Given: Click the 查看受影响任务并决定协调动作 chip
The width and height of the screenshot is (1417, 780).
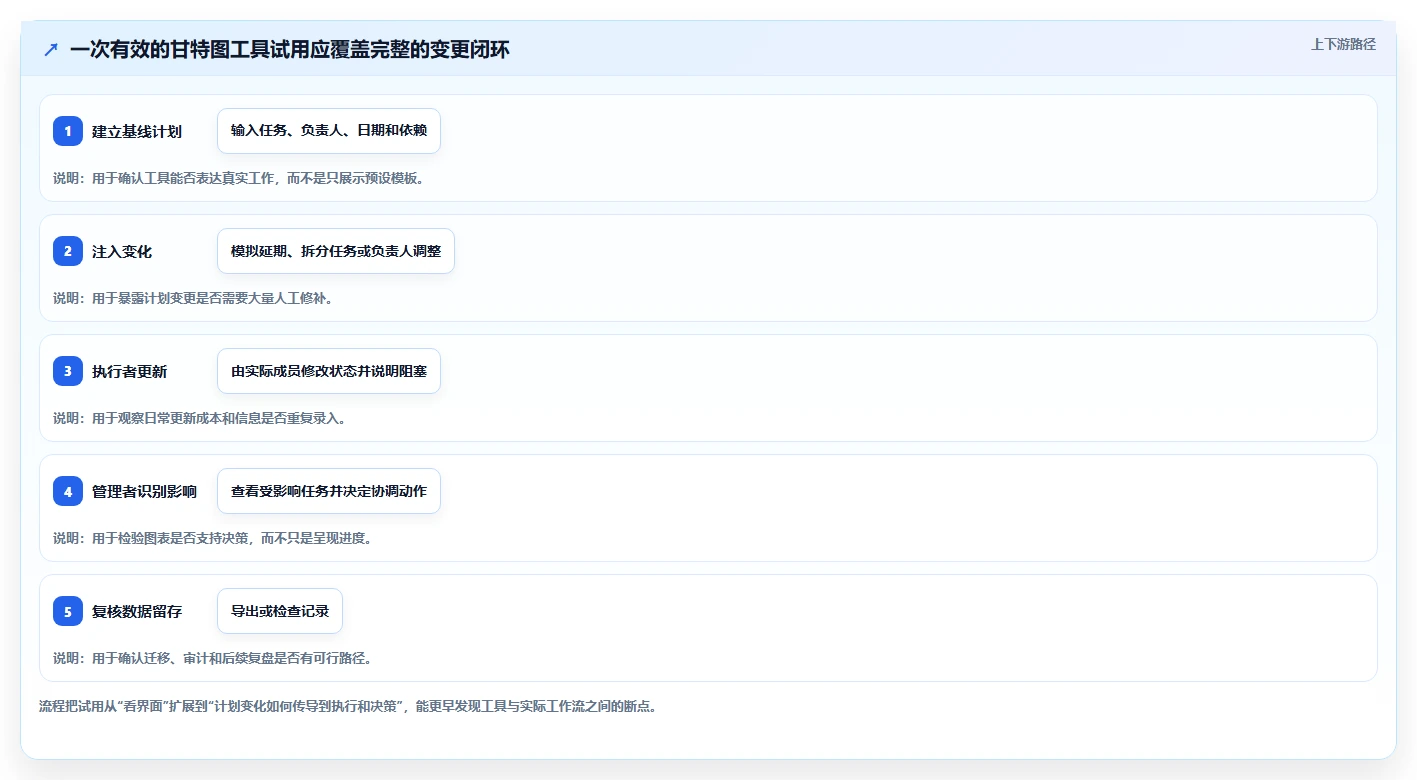Looking at the screenshot, I should [329, 491].
